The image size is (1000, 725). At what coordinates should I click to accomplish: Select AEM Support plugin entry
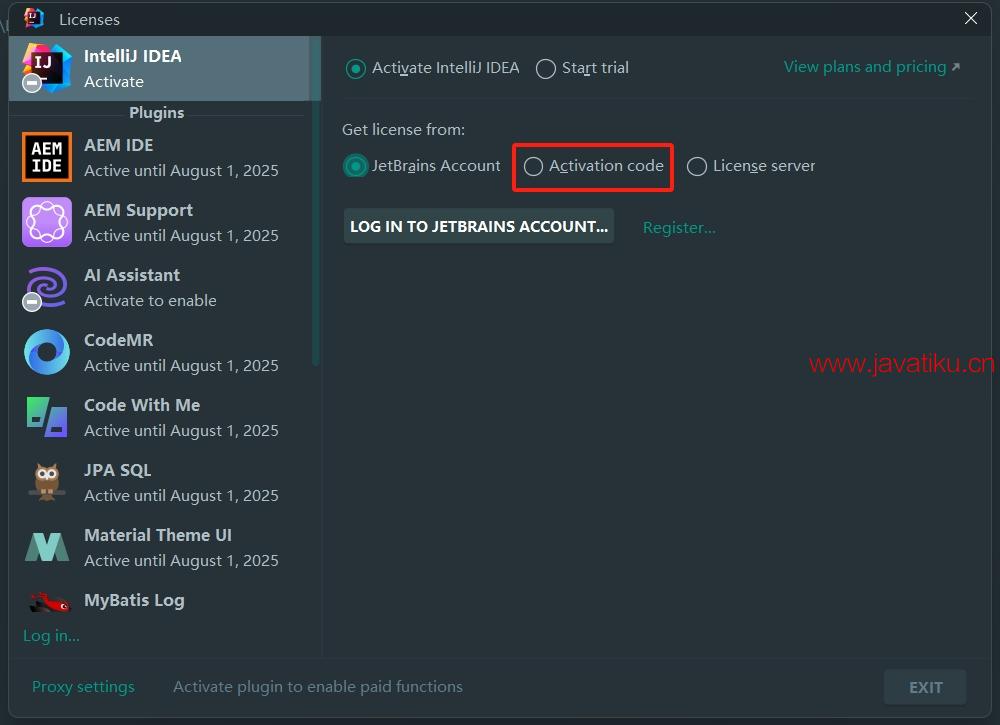pyautogui.click(x=159, y=223)
